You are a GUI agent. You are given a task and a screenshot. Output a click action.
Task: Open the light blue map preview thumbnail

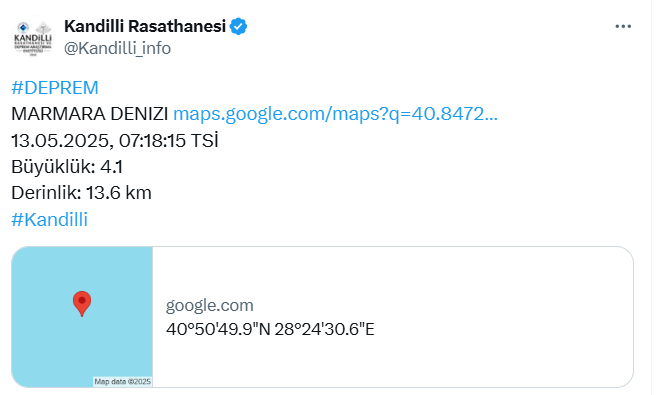point(82,317)
